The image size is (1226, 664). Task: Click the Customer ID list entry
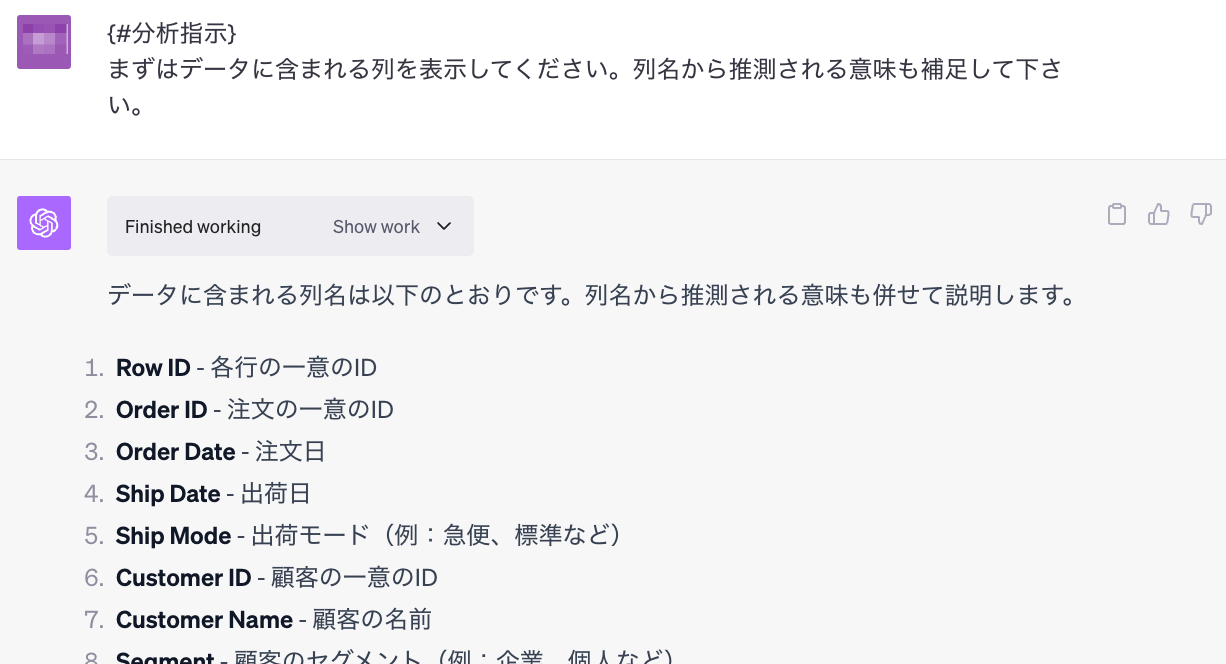[276, 578]
